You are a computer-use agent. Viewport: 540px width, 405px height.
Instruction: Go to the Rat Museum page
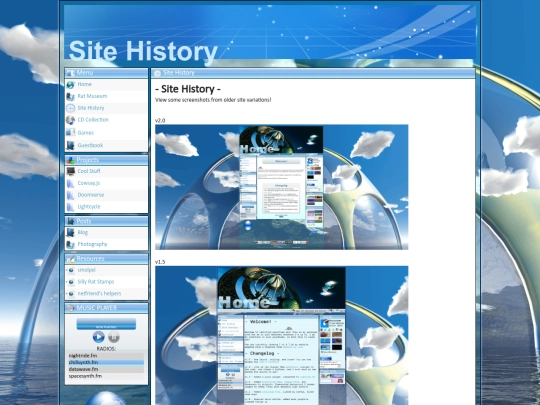click(92, 96)
